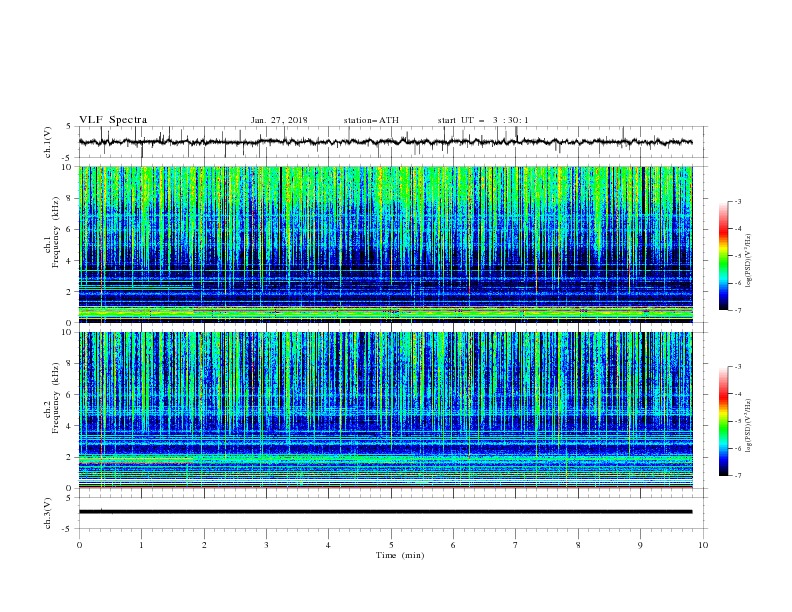The height and width of the screenshot is (612, 792).
Task: Click the ch.1 voltage waveform trace
Action: pyautogui.click(x=386, y=142)
